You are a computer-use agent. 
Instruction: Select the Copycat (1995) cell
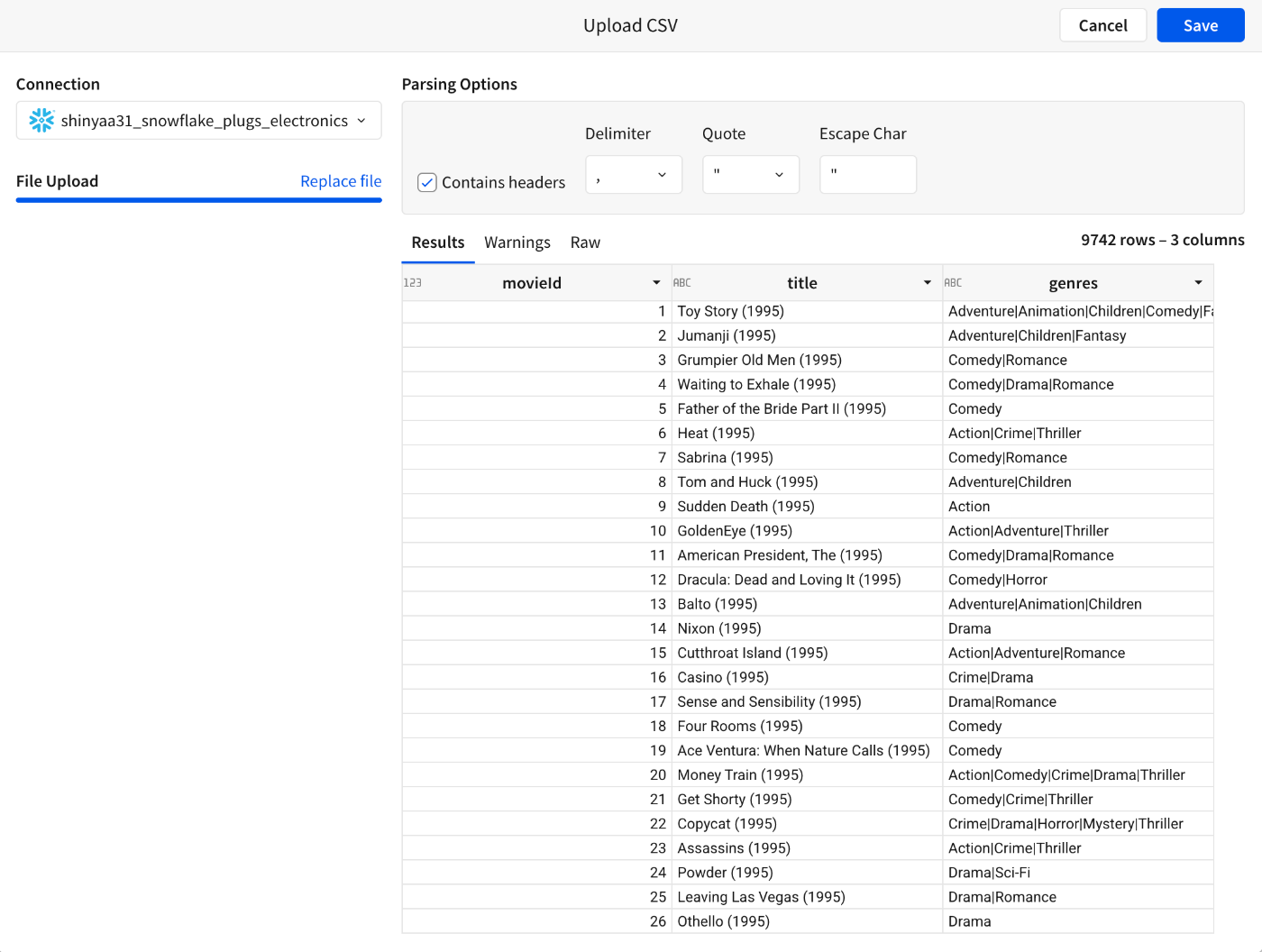tap(807, 823)
